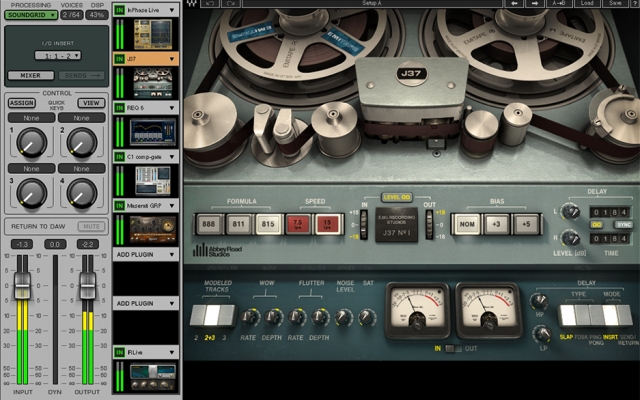Select tape formula 888
This screenshot has height=400, width=640.
coord(209,224)
